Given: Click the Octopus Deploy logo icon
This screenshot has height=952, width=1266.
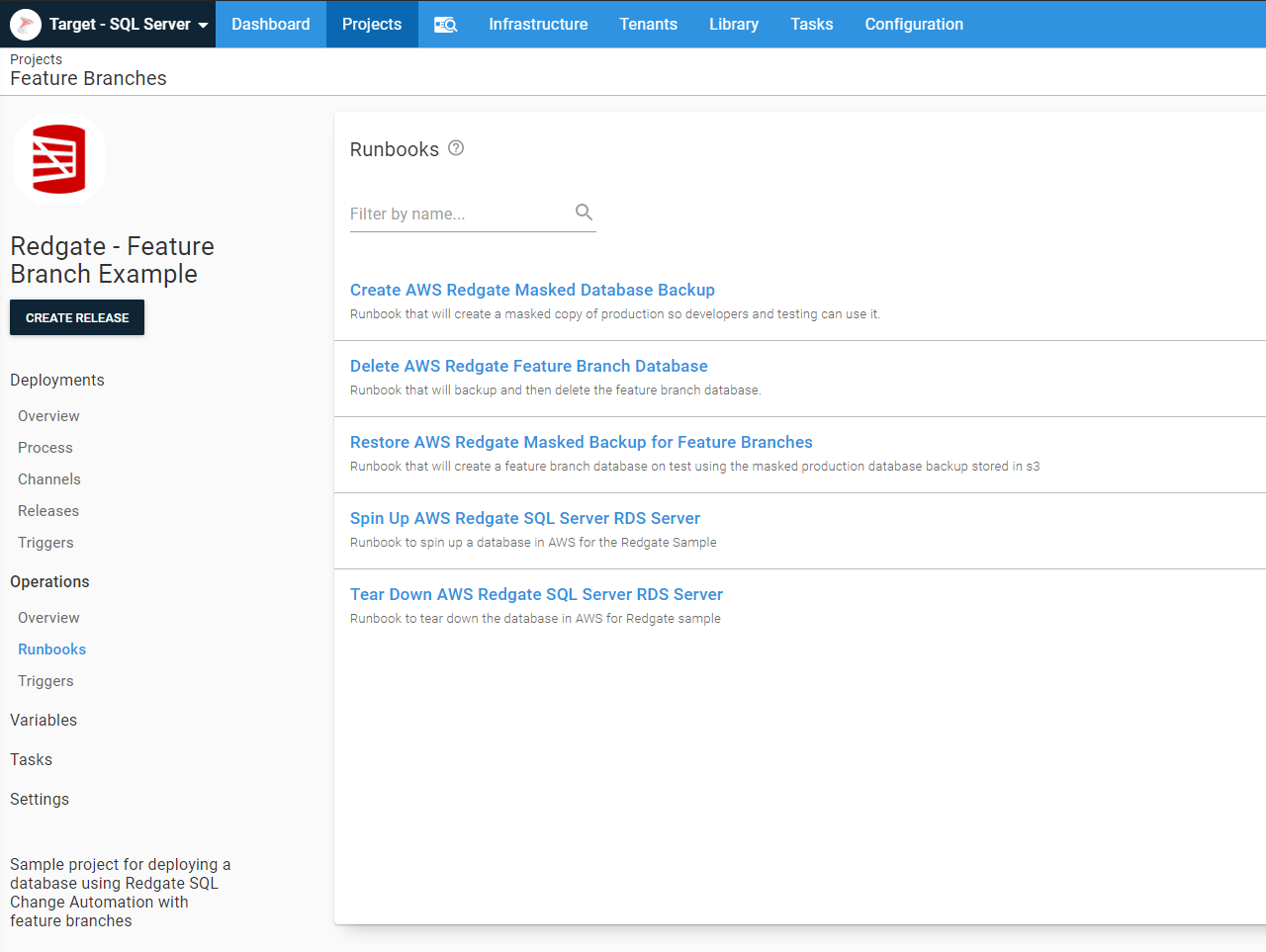Looking at the screenshot, I should (x=26, y=24).
